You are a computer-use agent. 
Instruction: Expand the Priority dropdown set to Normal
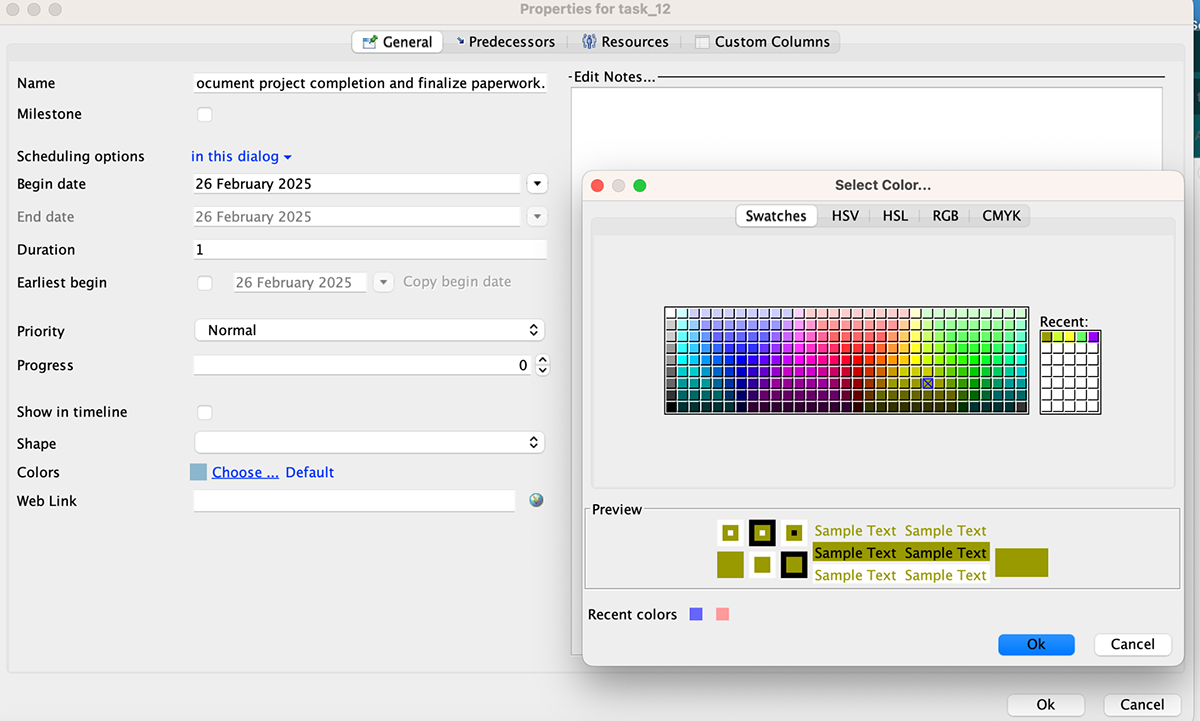[369, 330]
